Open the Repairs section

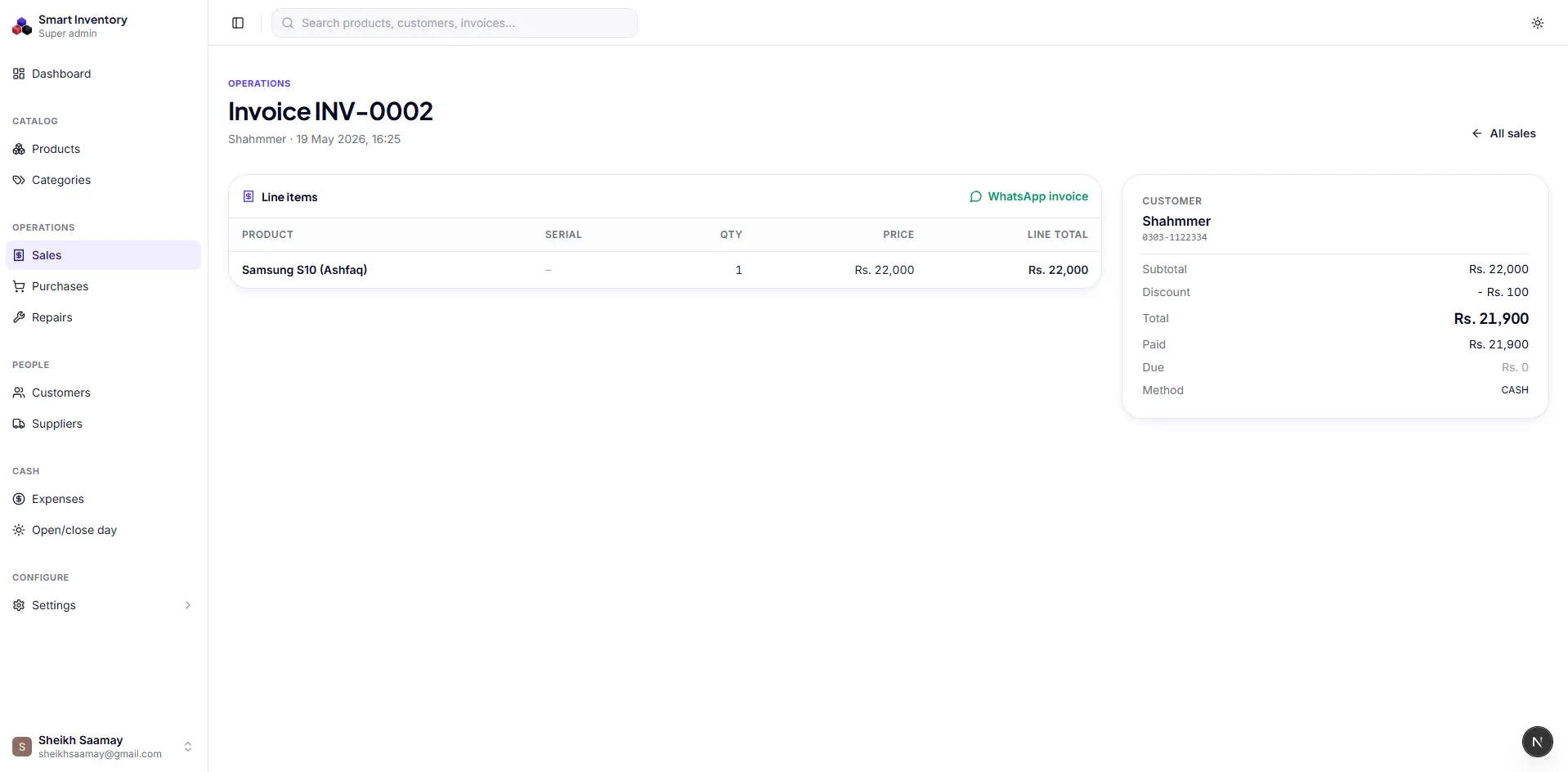tap(103, 317)
